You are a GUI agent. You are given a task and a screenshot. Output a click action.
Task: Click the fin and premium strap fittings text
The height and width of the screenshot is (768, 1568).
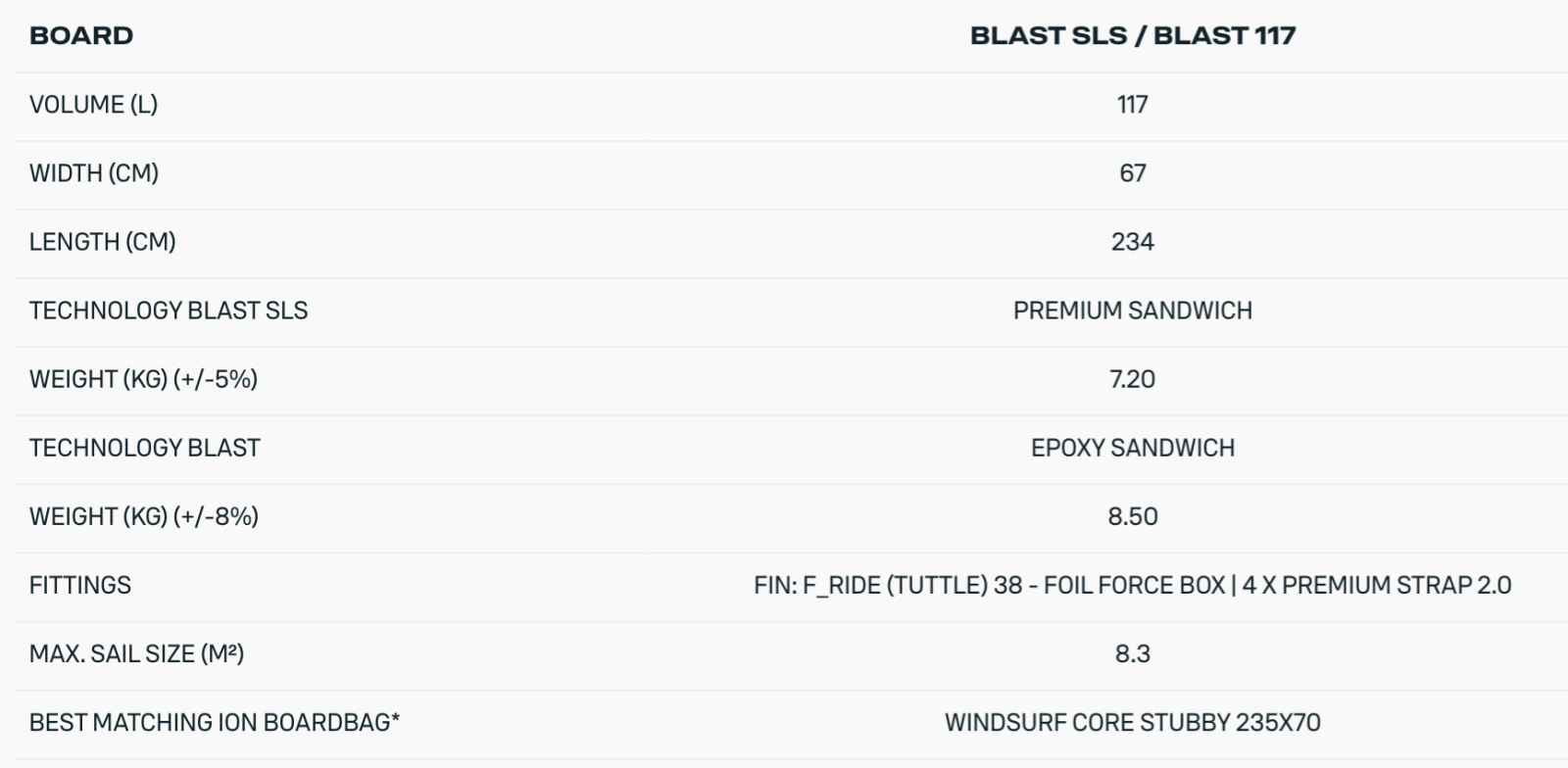(x=1132, y=585)
